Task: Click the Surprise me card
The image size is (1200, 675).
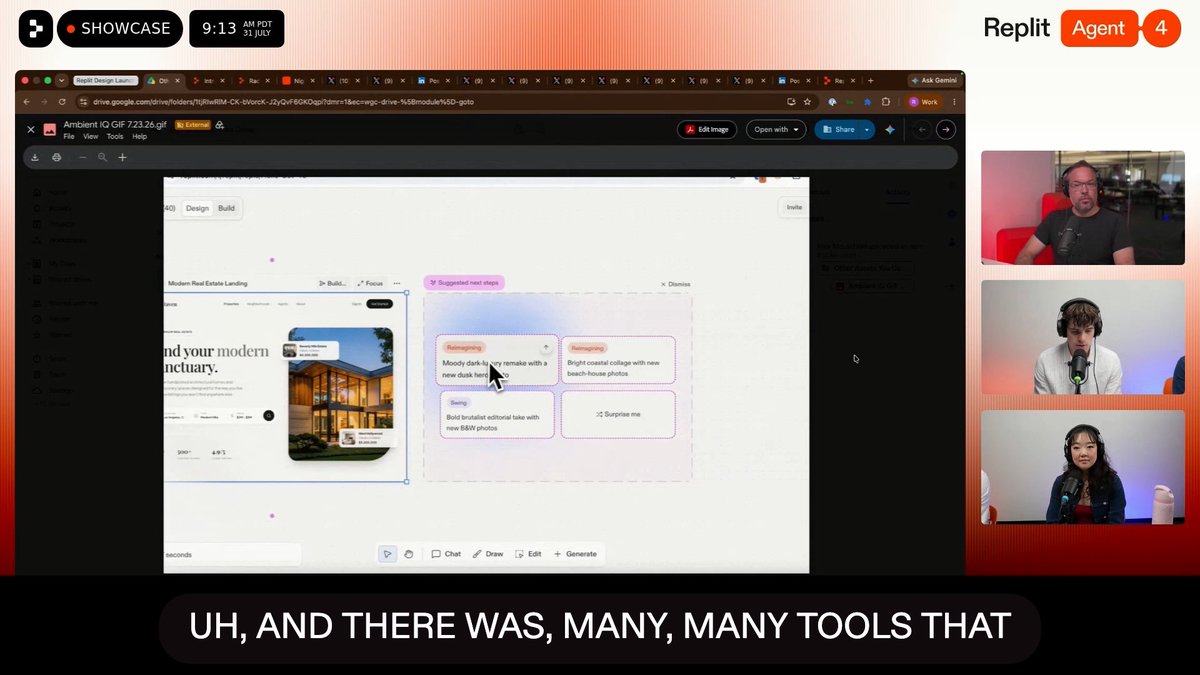Action: pos(618,414)
